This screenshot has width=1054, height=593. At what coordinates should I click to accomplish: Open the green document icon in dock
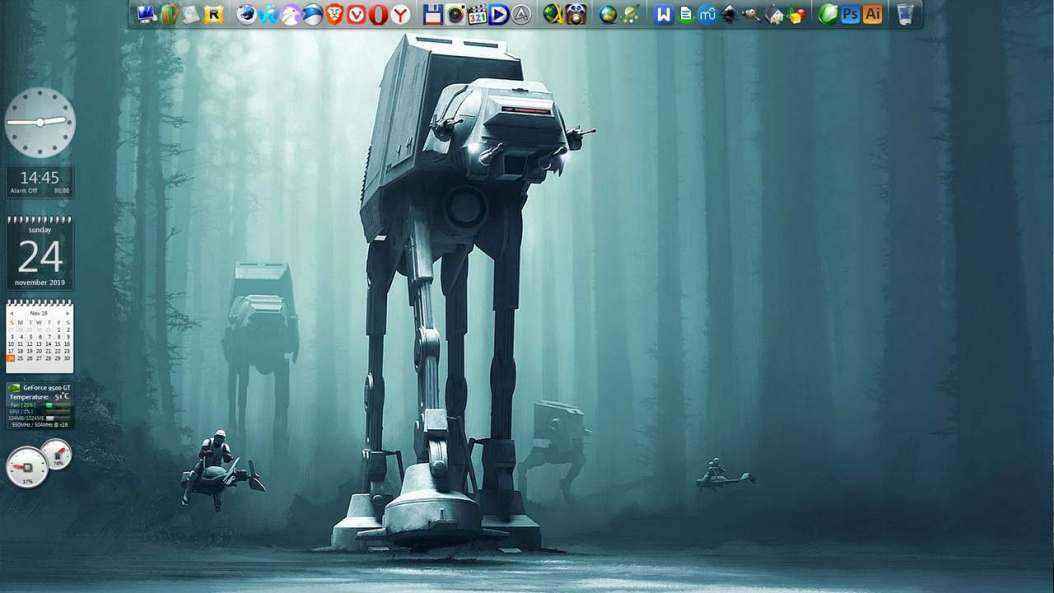[x=686, y=14]
